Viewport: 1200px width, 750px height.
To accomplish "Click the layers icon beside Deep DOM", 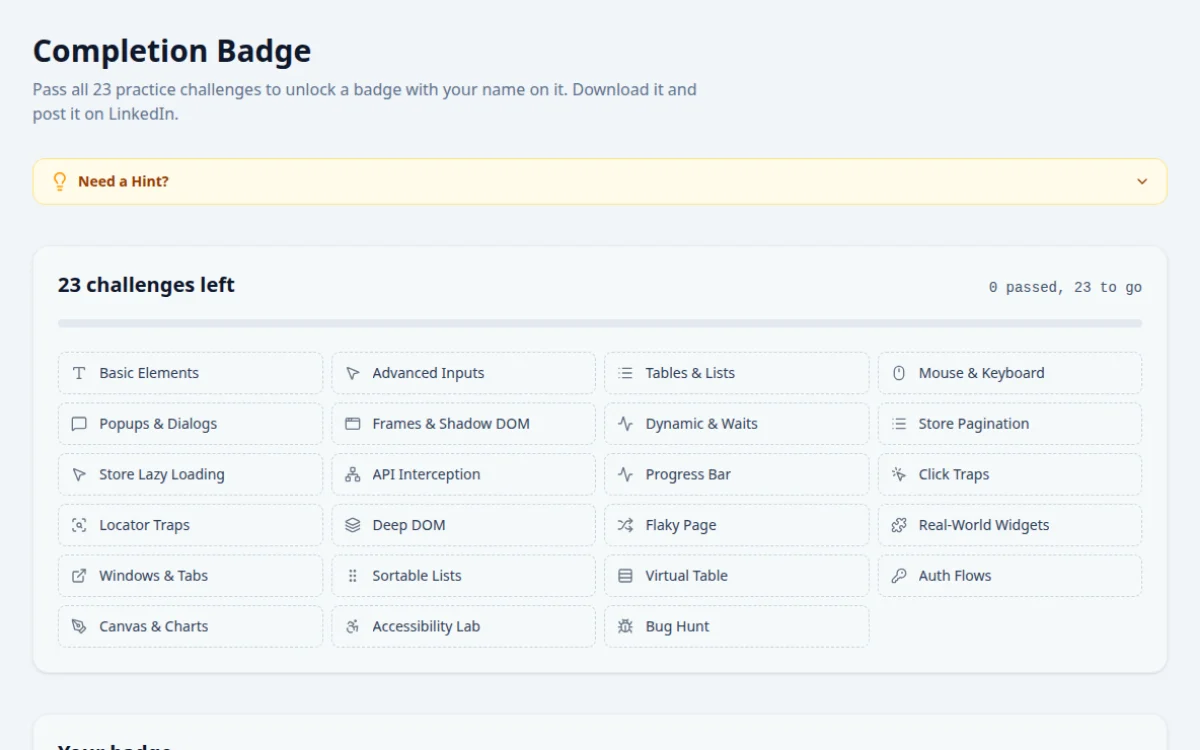I will pyautogui.click(x=352, y=525).
